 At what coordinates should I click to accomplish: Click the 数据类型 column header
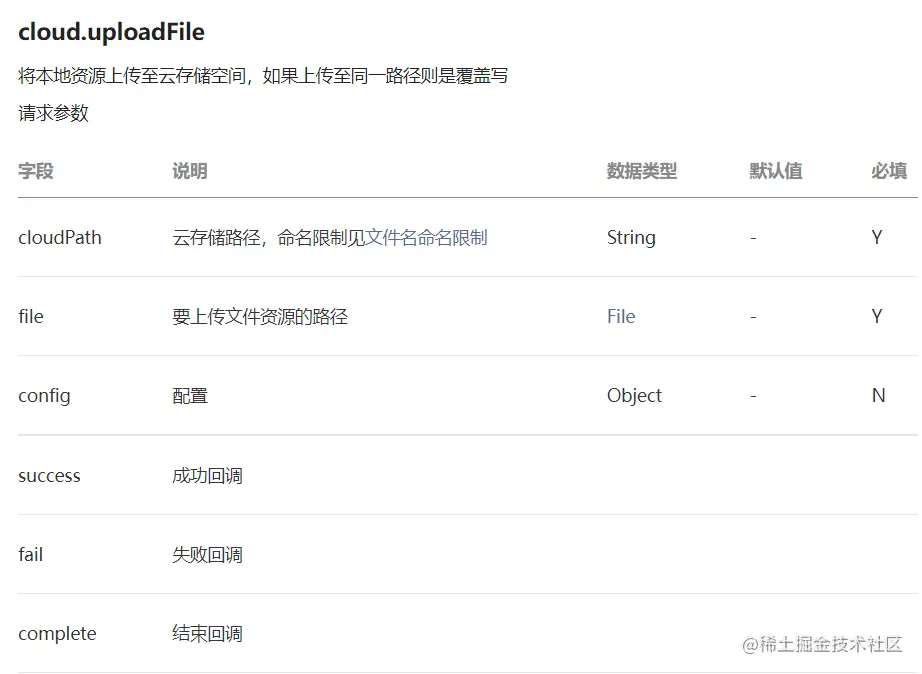[641, 171]
